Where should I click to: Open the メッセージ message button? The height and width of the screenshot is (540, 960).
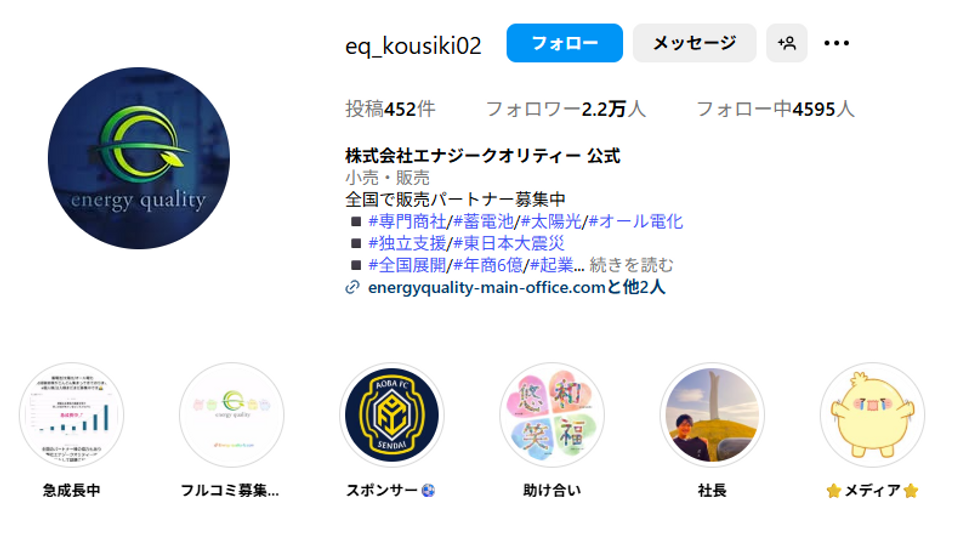[694, 43]
